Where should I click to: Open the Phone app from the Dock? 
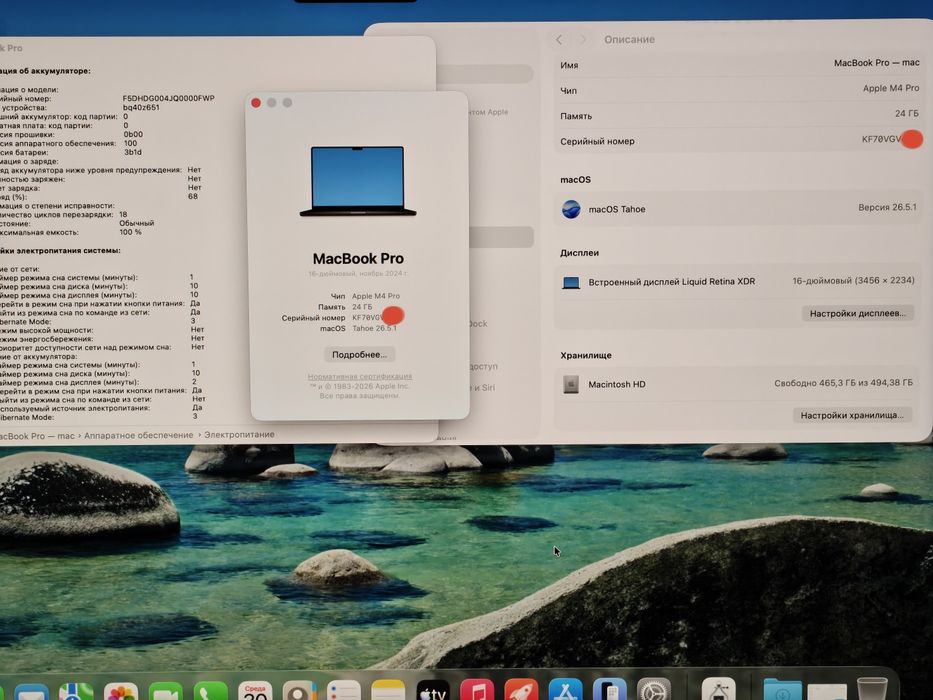[211, 691]
